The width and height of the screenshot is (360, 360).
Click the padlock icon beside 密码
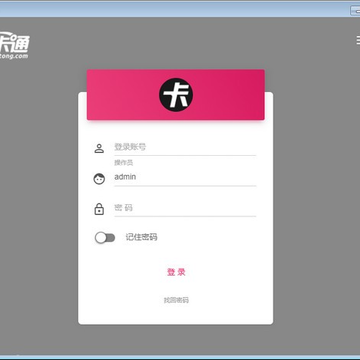[x=99, y=209]
